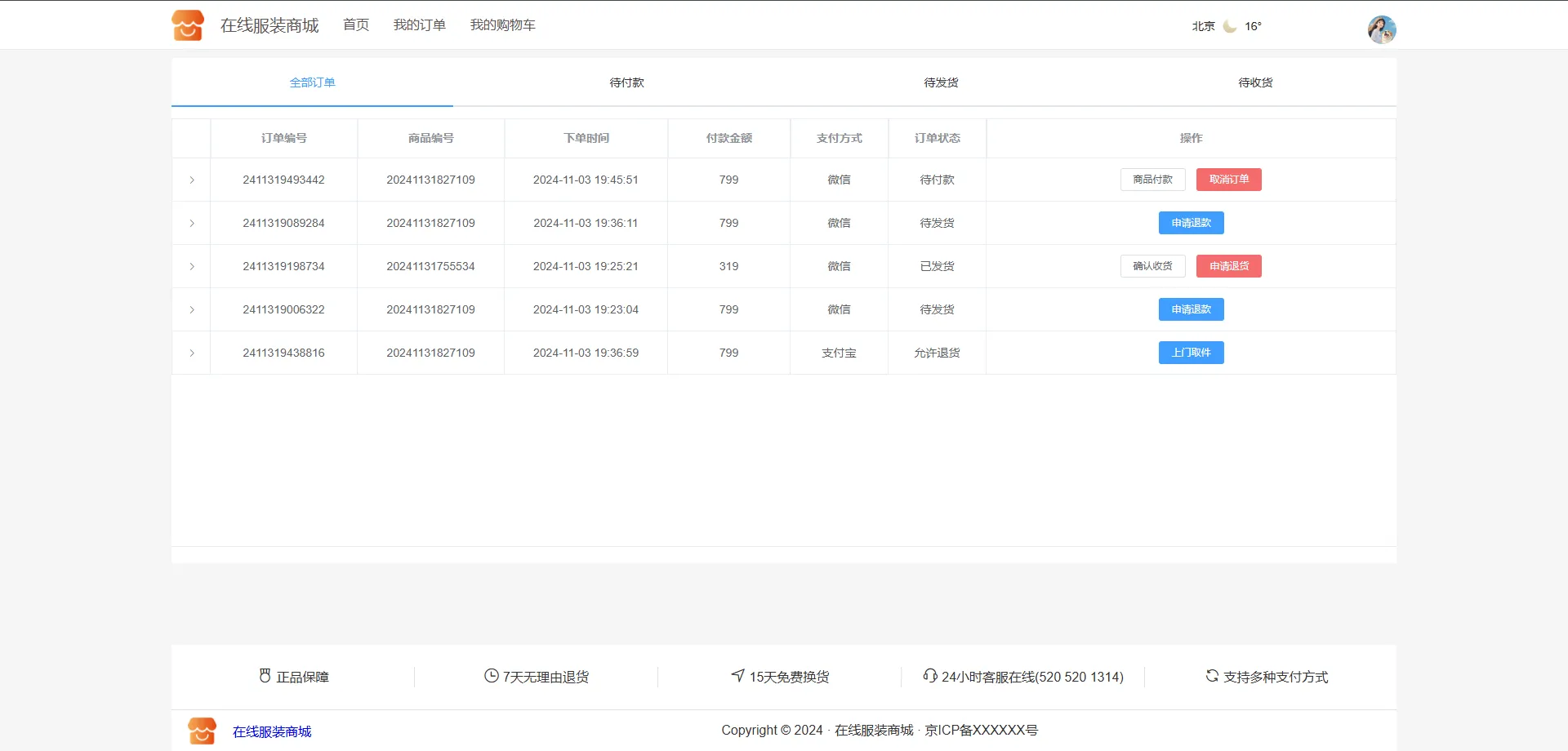Click 确认收货 for the shipped order

(1152, 266)
